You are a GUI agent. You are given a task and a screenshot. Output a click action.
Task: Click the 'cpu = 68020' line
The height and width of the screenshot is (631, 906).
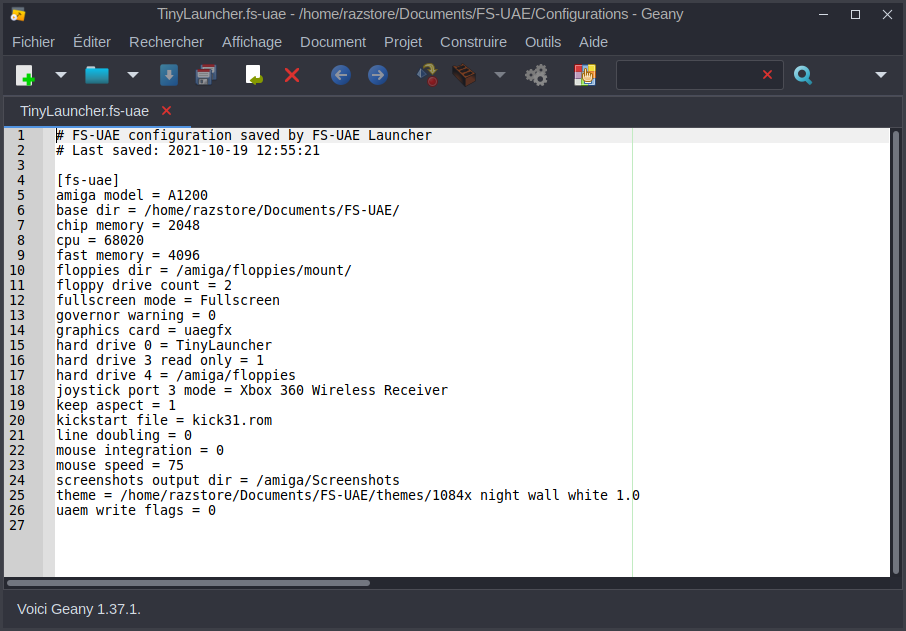100,240
